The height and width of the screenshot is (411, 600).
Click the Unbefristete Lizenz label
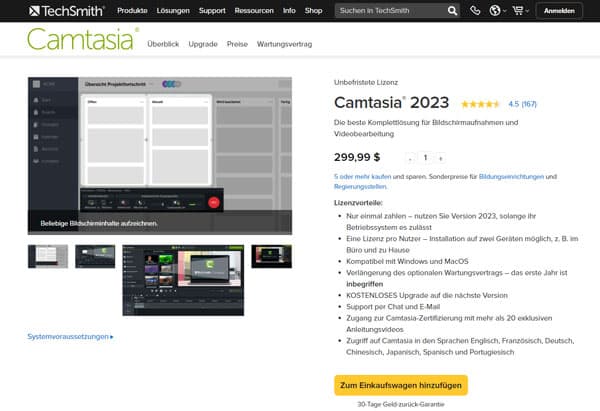[366, 82]
